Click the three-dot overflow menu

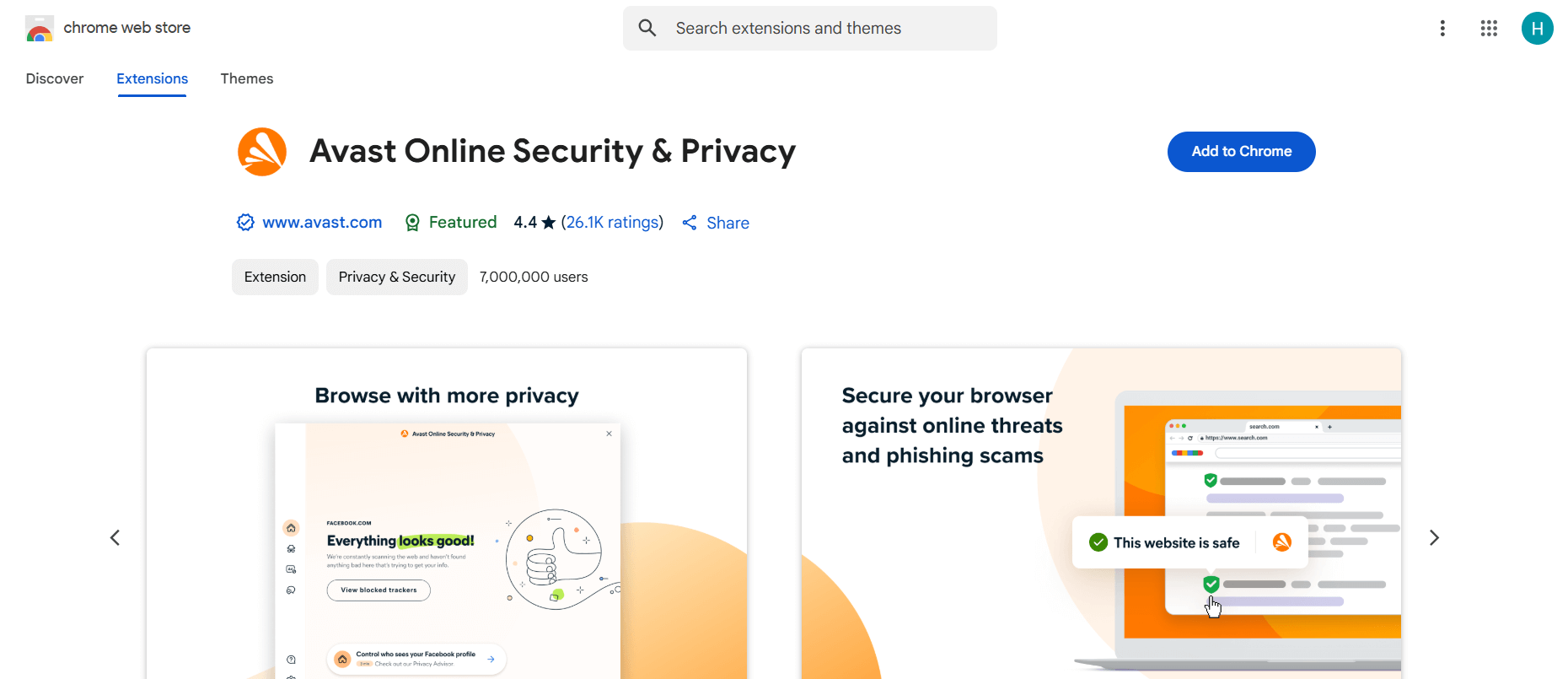[x=1442, y=28]
